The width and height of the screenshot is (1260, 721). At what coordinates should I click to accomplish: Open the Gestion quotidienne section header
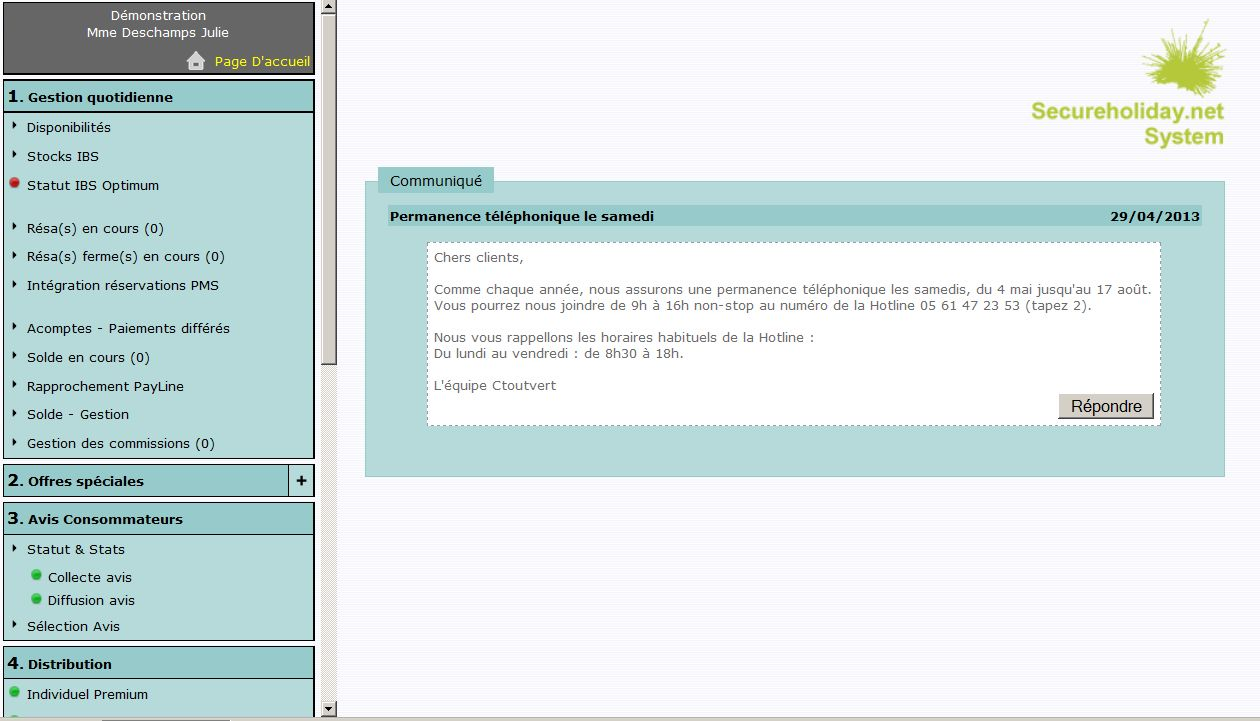[x=100, y=97]
